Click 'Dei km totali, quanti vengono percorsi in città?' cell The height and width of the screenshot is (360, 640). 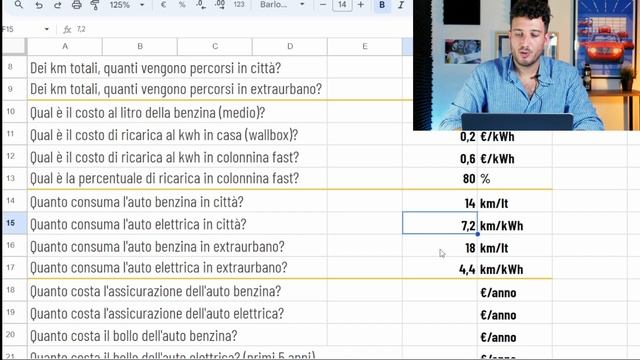156,68
